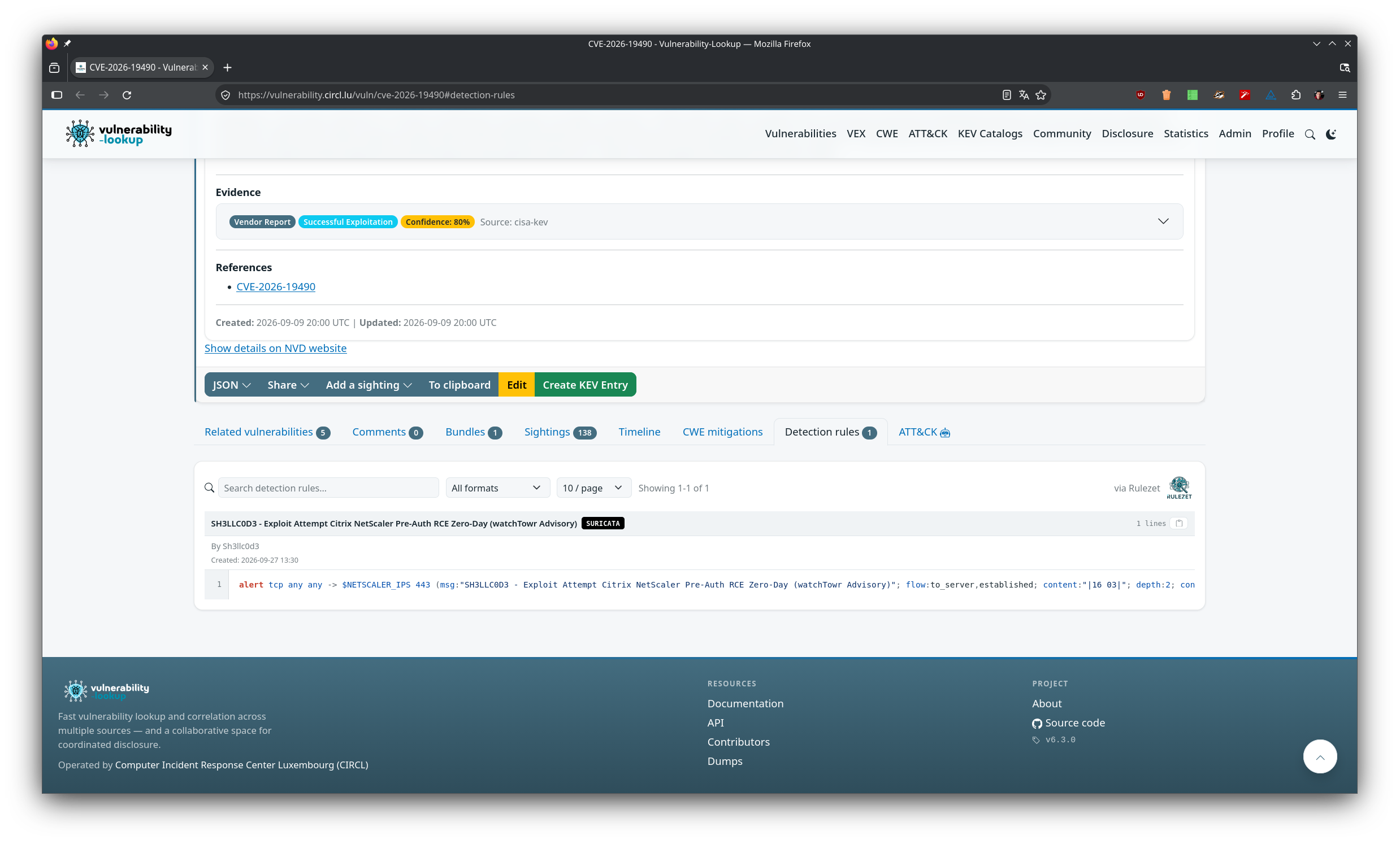Open the JSON export dropdown
The width and height of the screenshot is (1400, 844).
pos(231,385)
